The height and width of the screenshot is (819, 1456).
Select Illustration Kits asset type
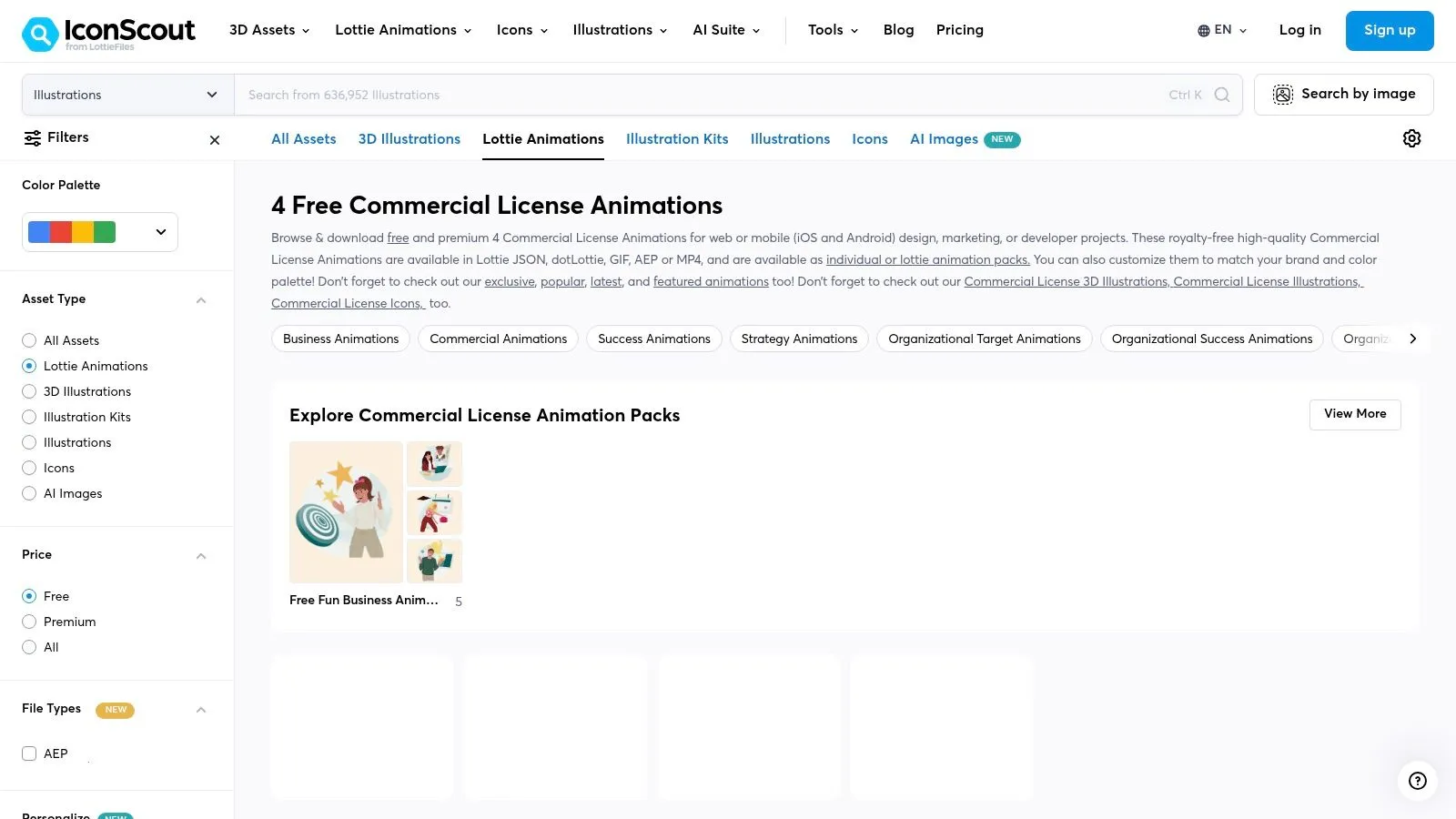pyautogui.click(x=29, y=417)
